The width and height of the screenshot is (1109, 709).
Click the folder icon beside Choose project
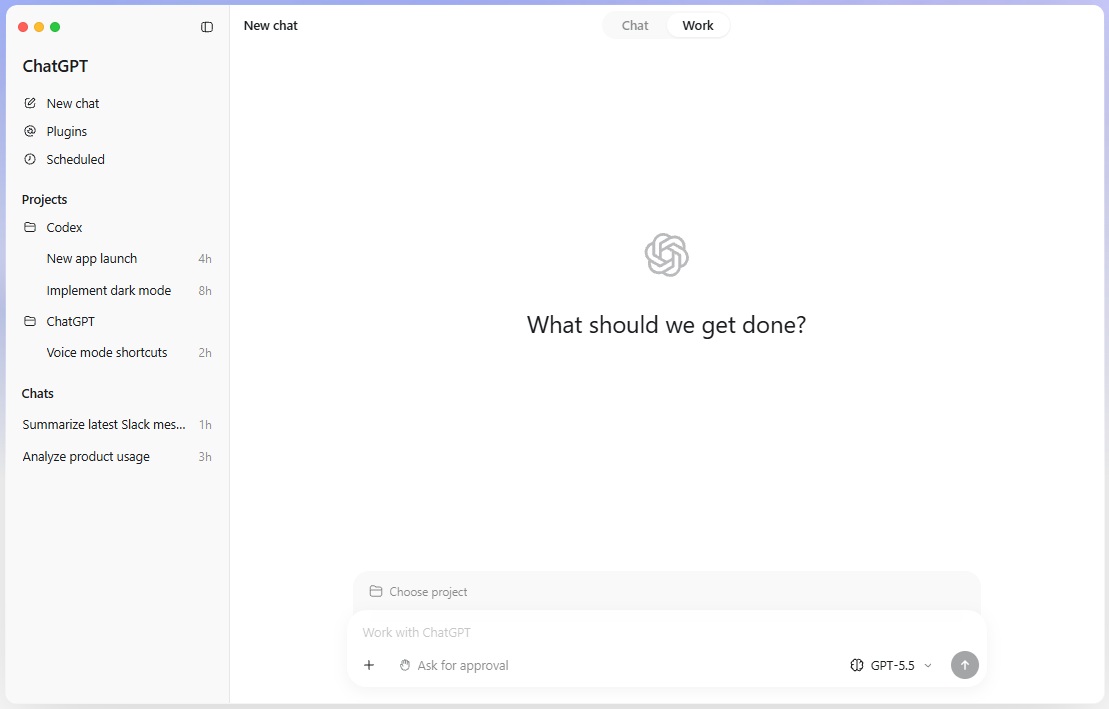[x=376, y=591]
